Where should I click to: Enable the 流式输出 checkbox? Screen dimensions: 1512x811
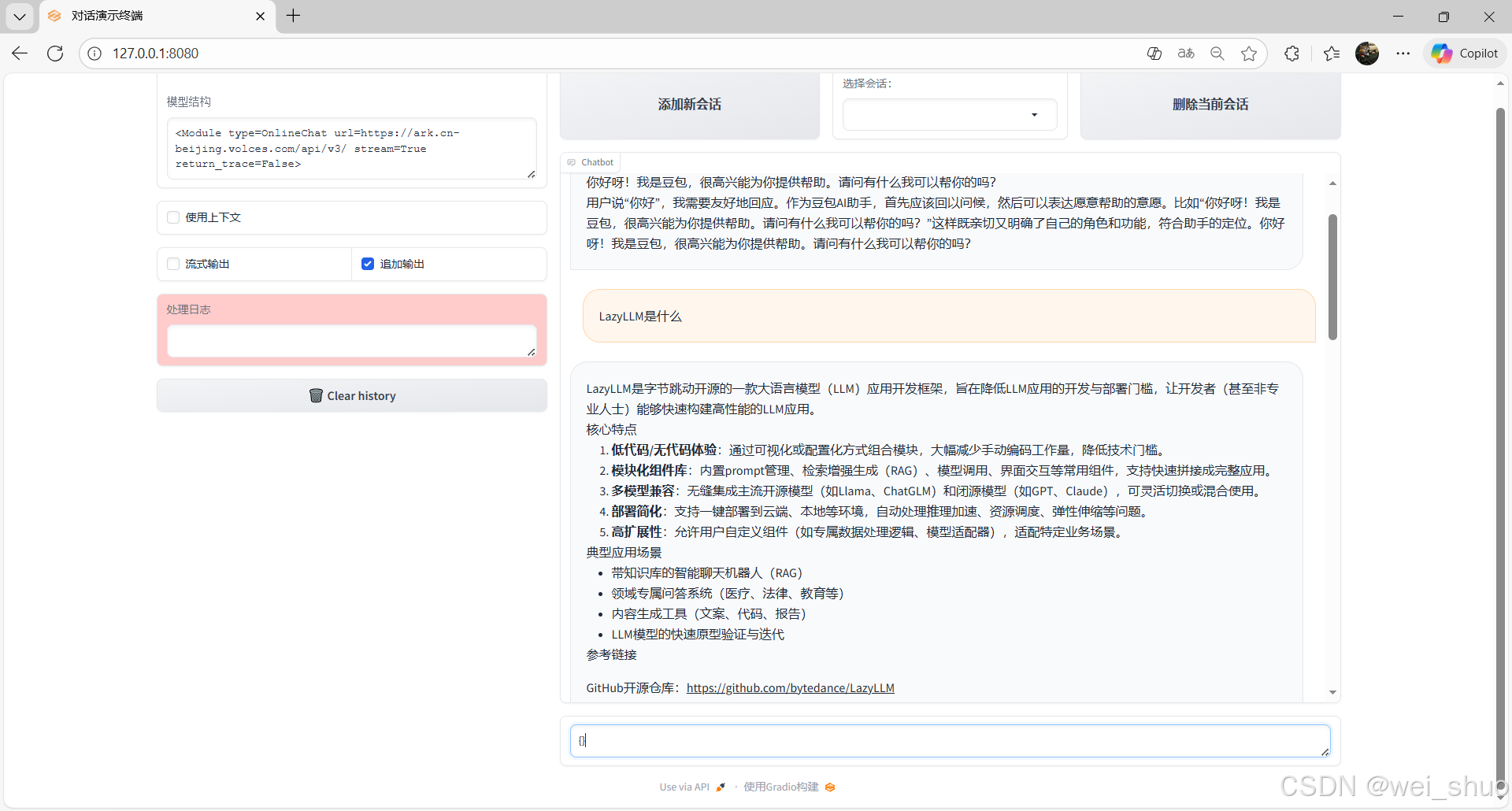pos(173,264)
